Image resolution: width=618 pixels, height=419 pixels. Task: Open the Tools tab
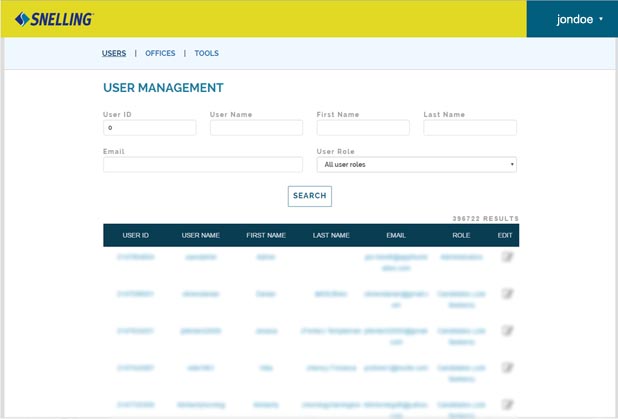coord(206,53)
